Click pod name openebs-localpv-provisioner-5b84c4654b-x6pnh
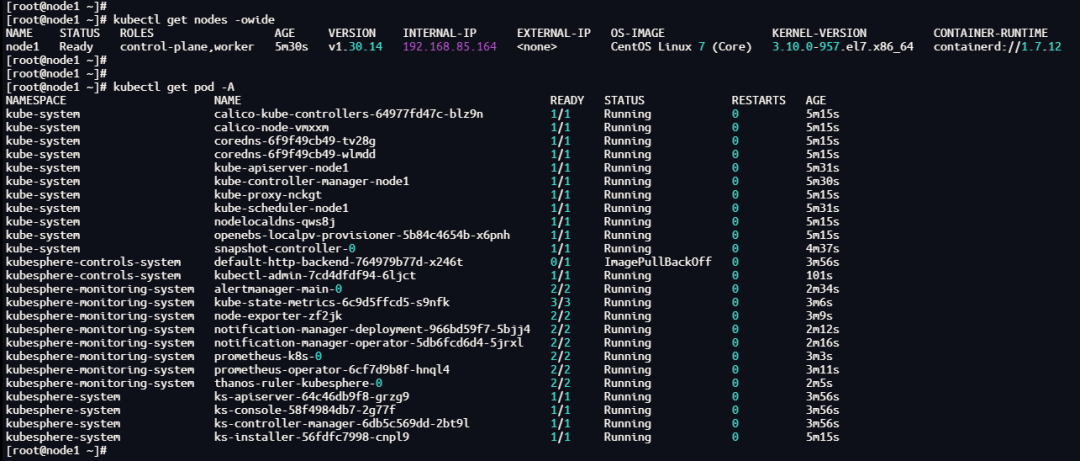 pos(362,235)
